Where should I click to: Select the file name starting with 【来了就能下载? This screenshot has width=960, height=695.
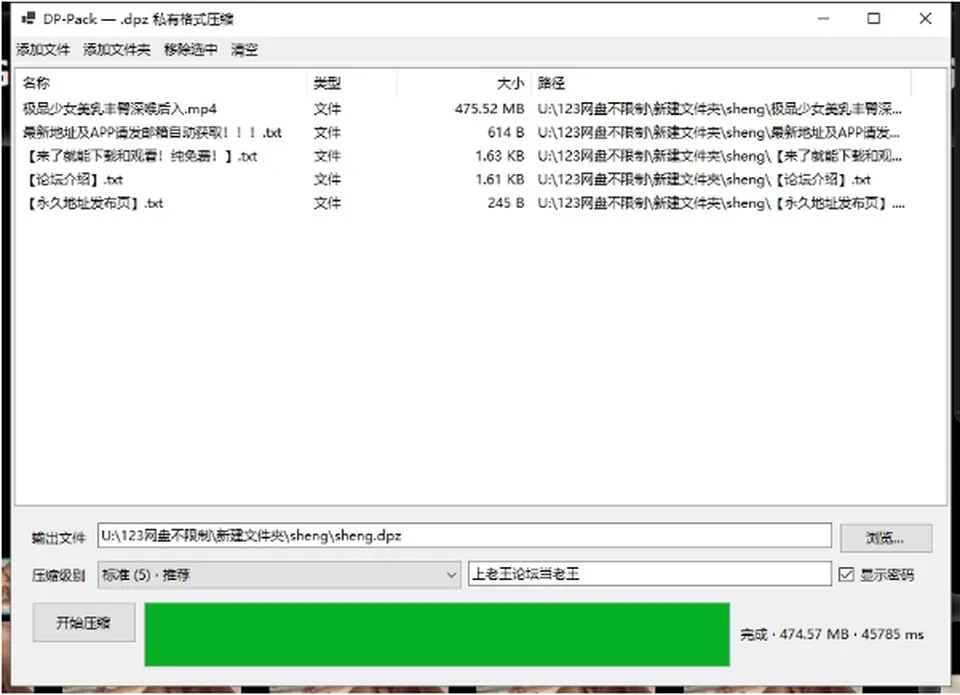coord(140,157)
